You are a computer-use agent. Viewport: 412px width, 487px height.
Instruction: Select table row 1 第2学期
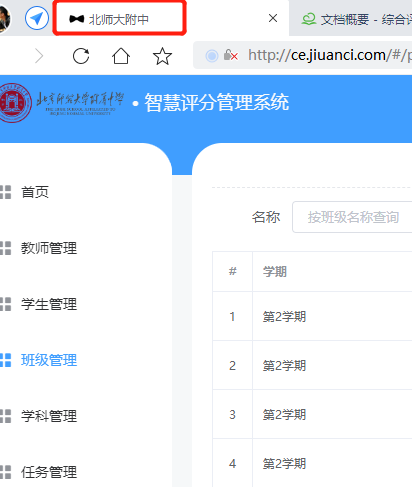(x=312, y=316)
